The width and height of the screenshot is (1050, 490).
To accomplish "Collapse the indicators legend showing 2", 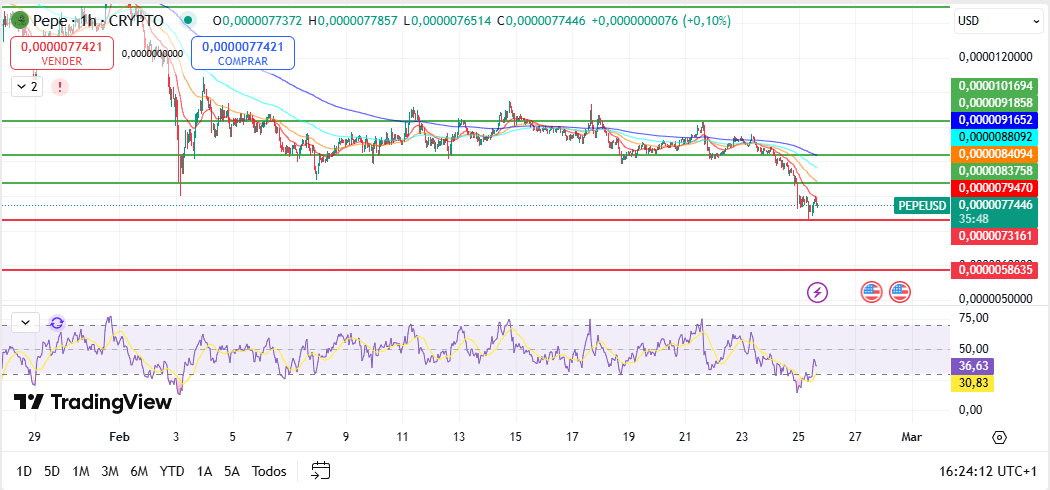I will point(27,86).
